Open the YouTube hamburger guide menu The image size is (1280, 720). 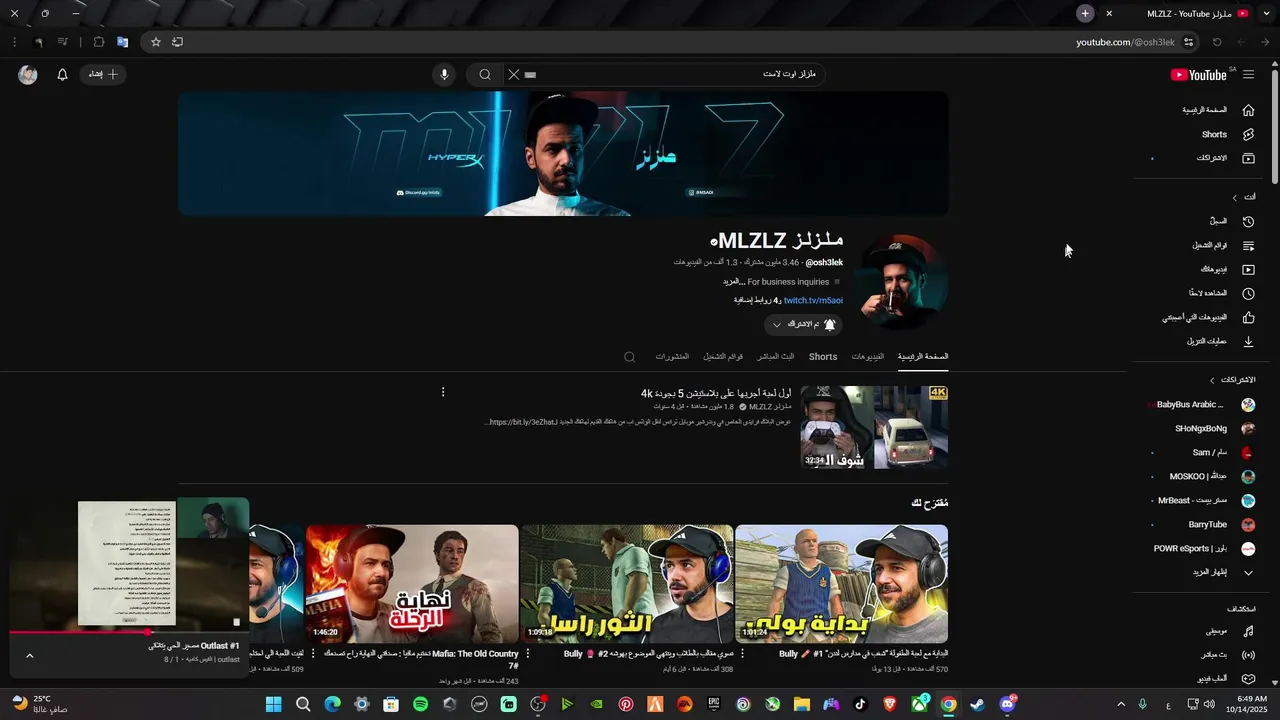tap(1248, 75)
